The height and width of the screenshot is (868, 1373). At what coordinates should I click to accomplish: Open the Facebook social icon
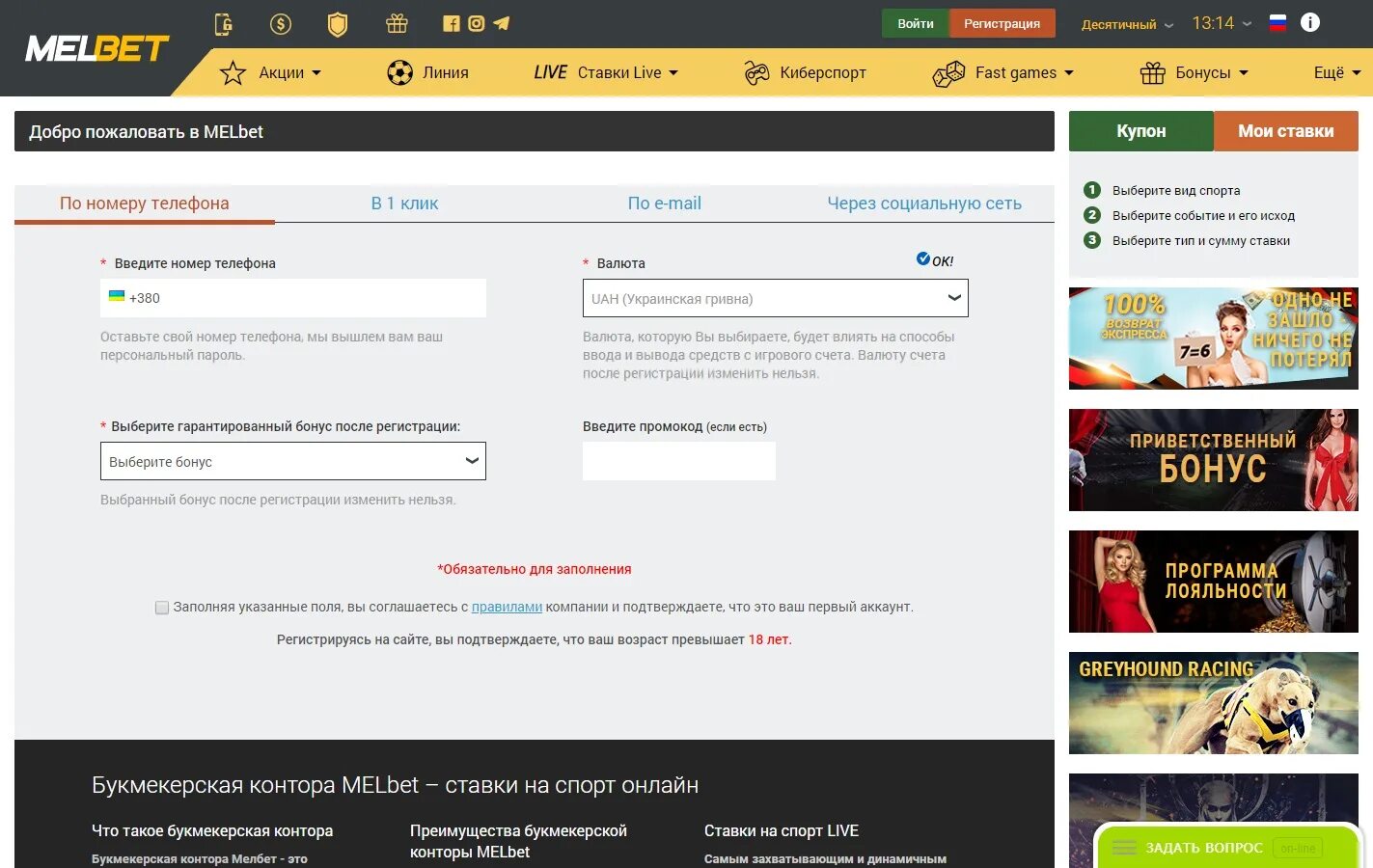coord(451,23)
